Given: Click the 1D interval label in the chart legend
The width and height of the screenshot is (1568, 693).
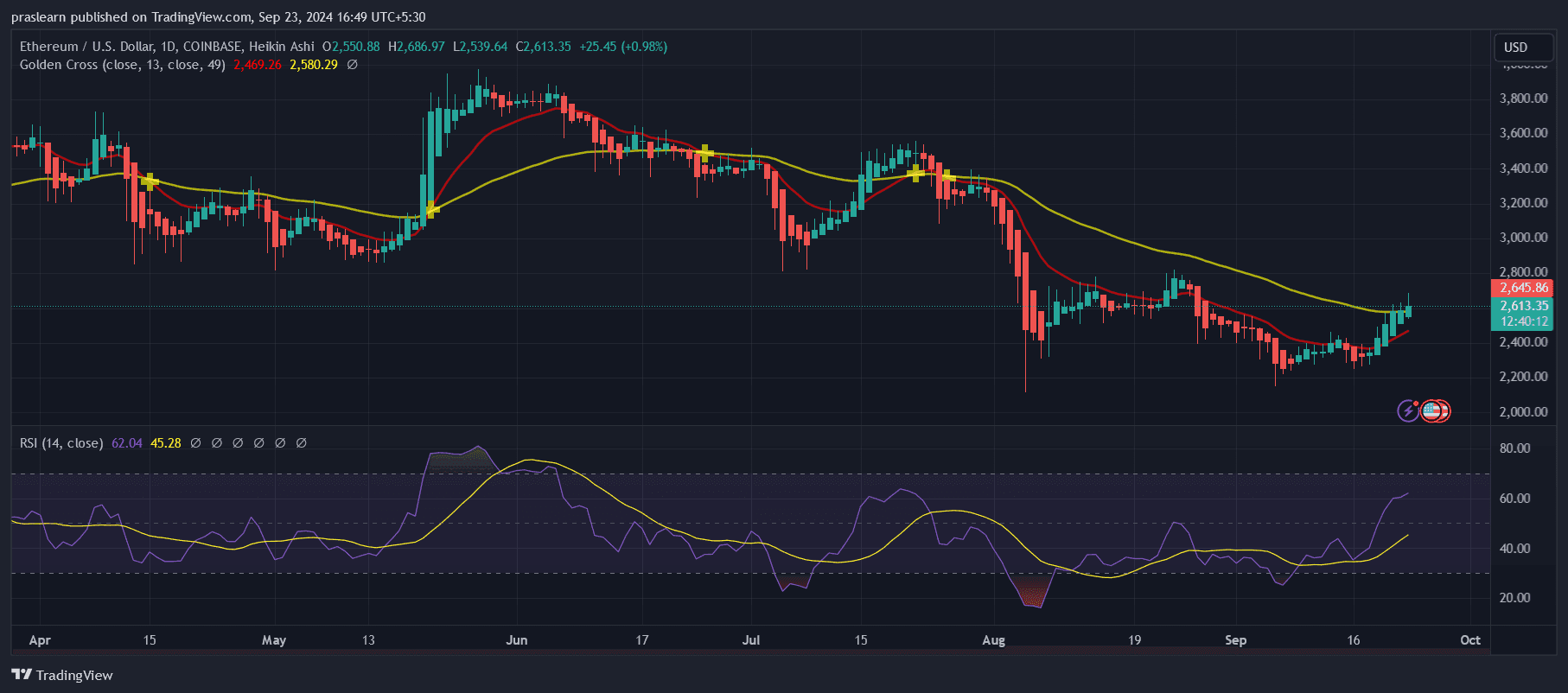Looking at the screenshot, I should point(168,47).
